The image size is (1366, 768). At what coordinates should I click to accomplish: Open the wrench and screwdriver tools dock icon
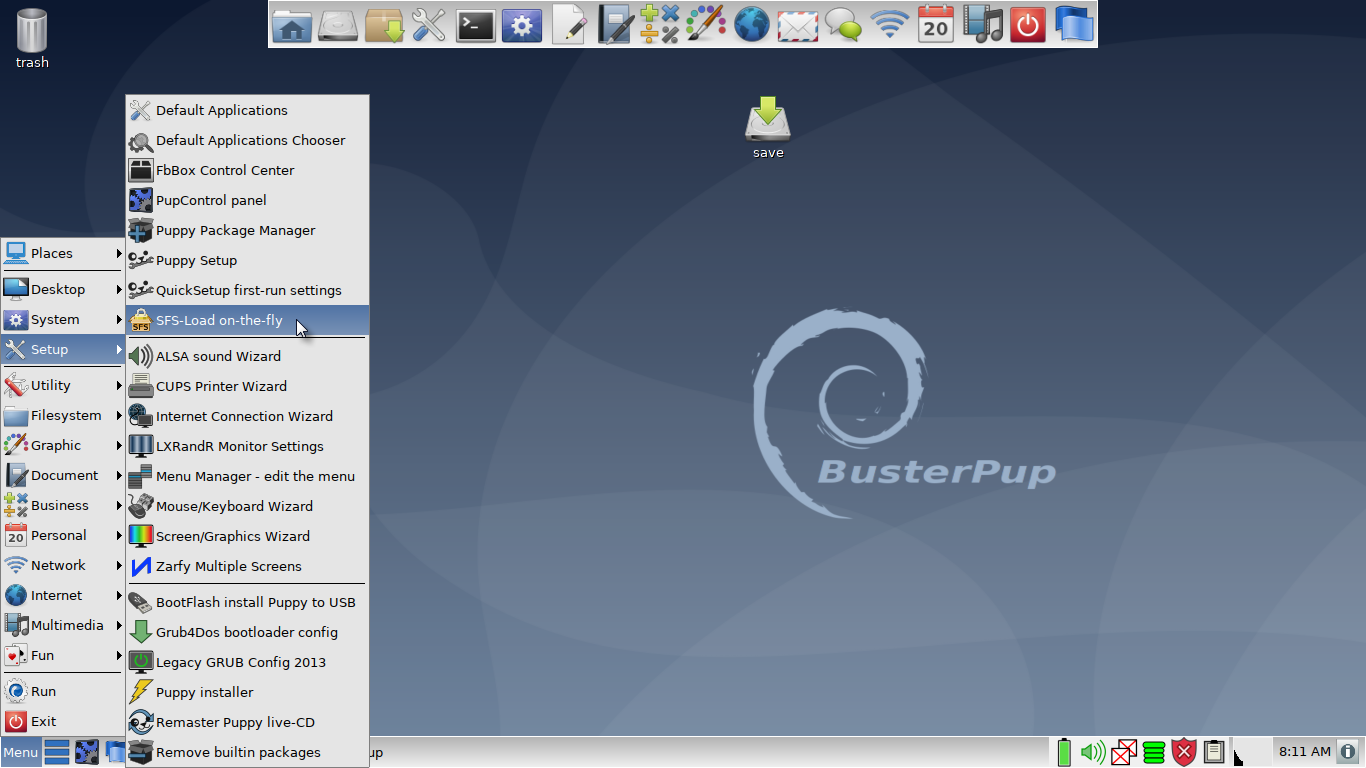click(x=429, y=24)
